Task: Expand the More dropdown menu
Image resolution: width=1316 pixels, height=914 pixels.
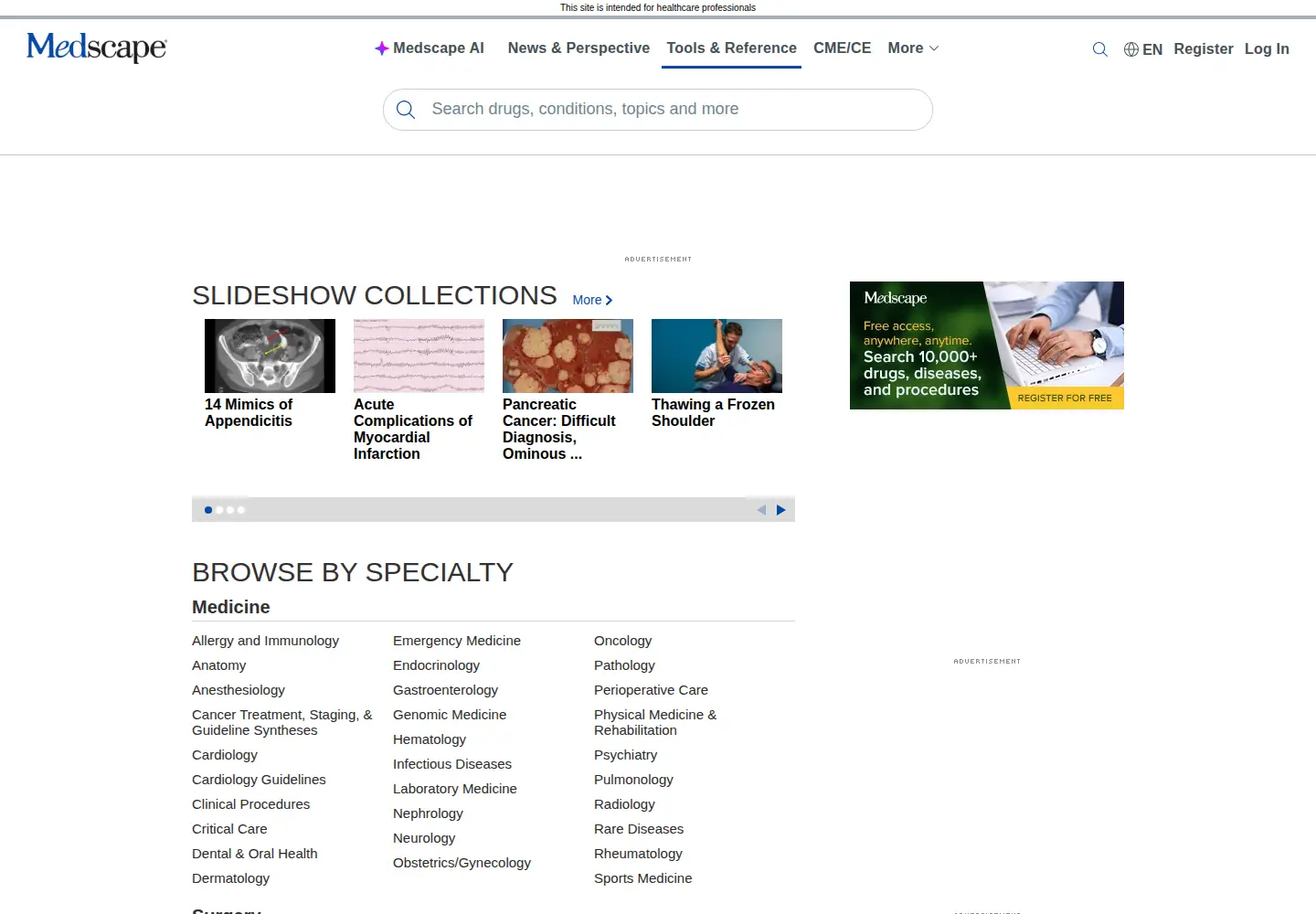Action: click(x=913, y=48)
